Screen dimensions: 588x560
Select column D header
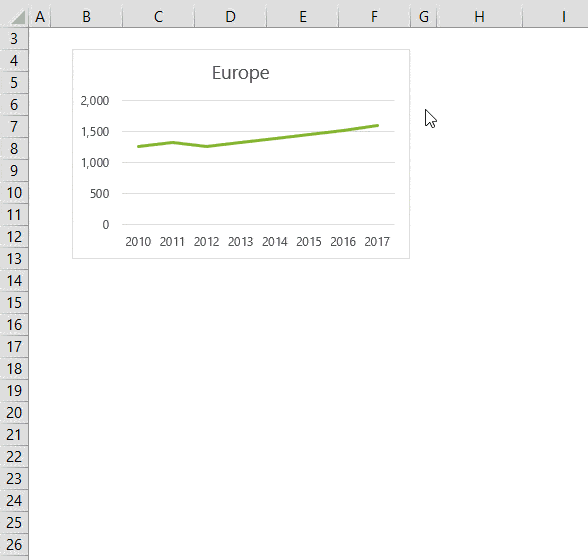point(231,17)
